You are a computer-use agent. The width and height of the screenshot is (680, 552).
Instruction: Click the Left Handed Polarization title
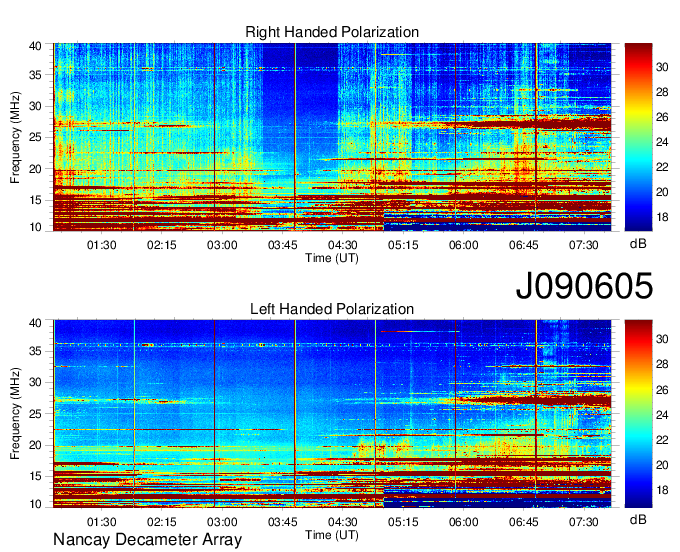point(332,309)
